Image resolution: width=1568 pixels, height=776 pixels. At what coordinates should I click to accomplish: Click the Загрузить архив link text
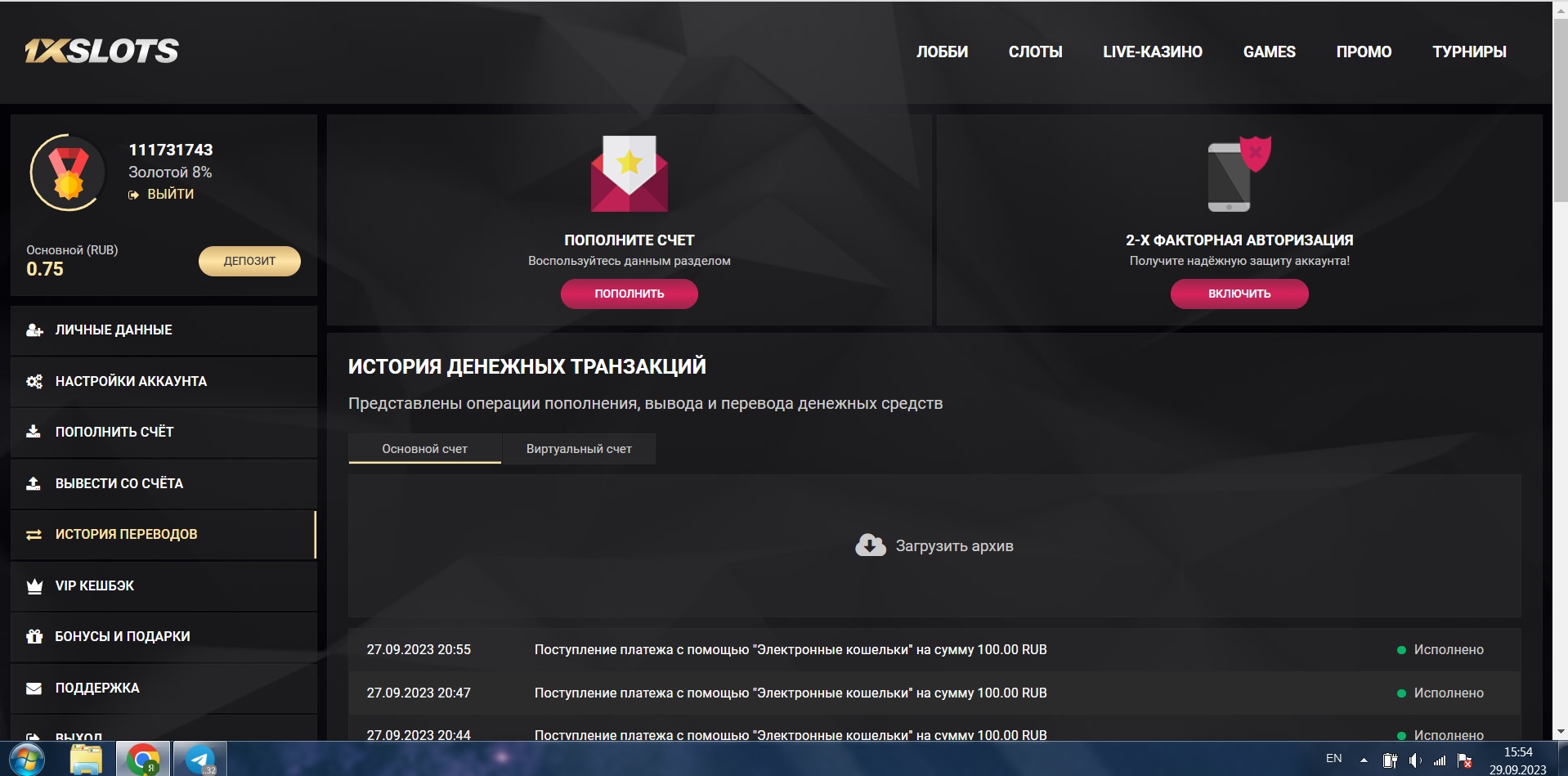954,546
